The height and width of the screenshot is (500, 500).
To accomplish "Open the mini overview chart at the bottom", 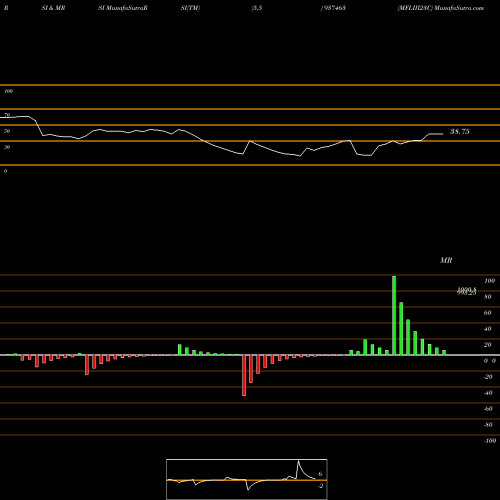I will pos(247,479).
